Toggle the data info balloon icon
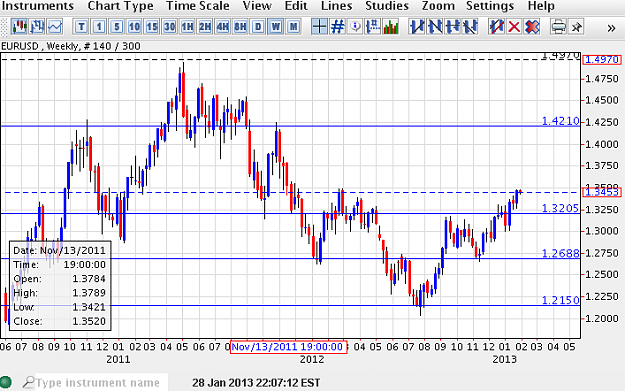The height and width of the screenshot is (391, 625). tap(355, 27)
